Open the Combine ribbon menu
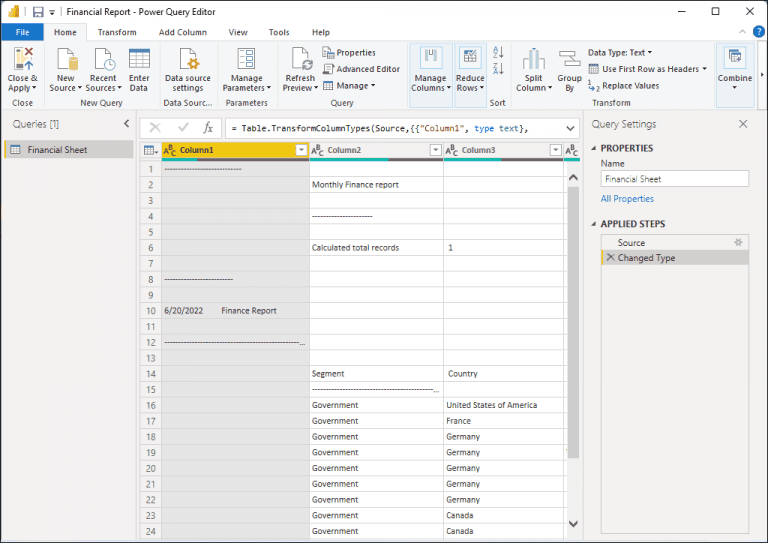Viewport: 768px width, 543px height. (x=735, y=69)
